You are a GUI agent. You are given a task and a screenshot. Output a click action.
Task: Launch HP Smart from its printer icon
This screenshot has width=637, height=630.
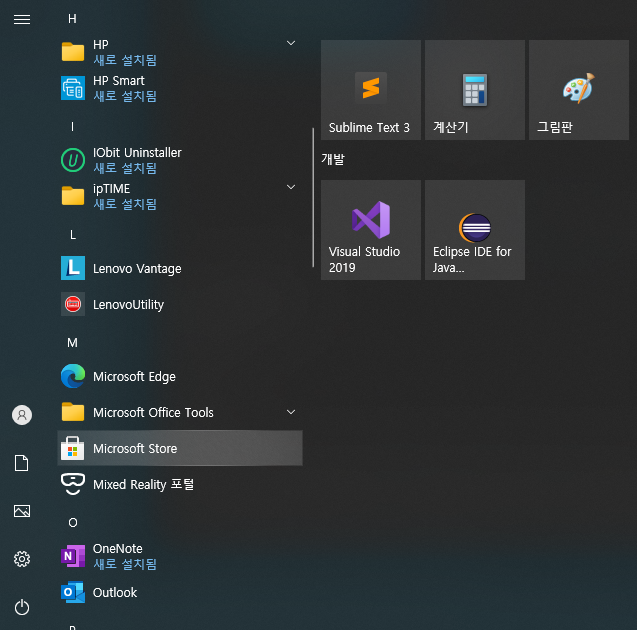[73, 88]
